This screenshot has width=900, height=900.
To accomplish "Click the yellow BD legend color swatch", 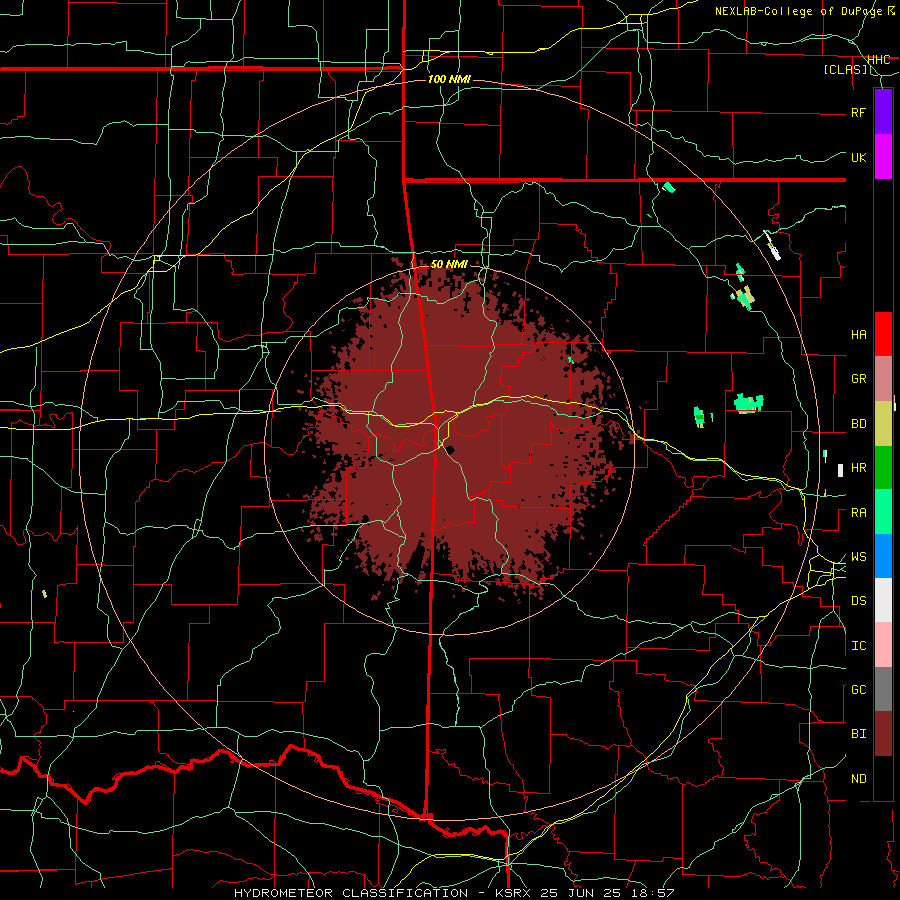I will 883,423.
